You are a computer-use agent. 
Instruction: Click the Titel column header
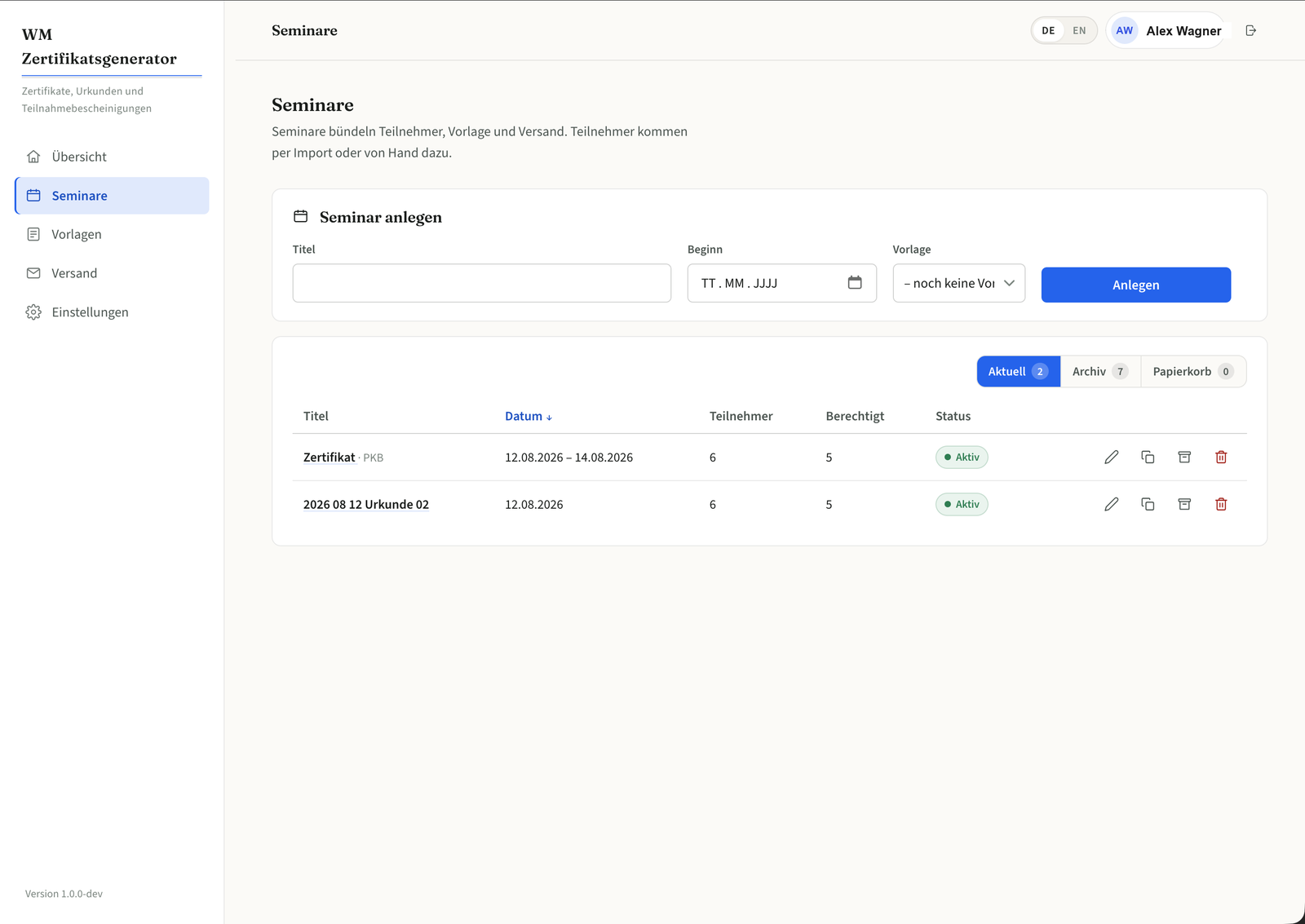316,416
